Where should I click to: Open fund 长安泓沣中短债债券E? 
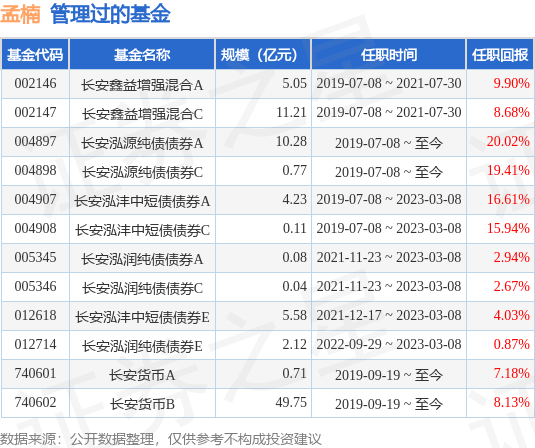click(142, 317)
